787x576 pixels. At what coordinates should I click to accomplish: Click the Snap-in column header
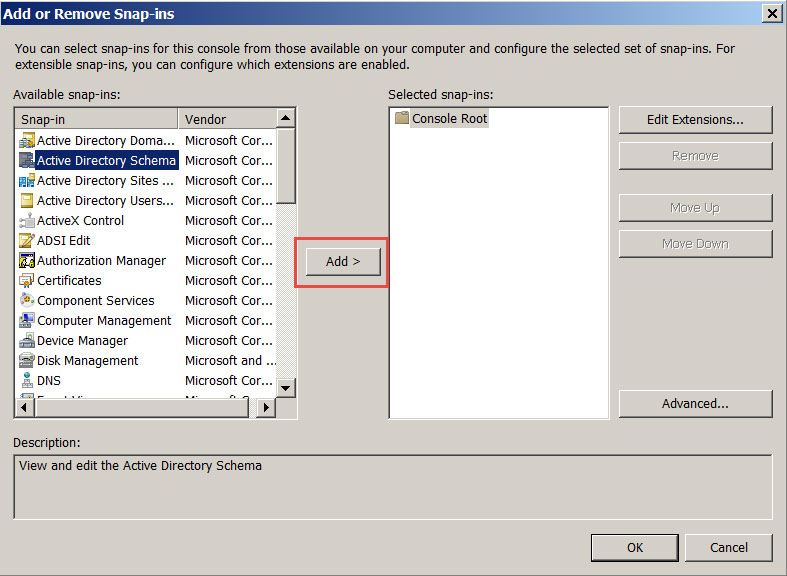coord(97,119)
